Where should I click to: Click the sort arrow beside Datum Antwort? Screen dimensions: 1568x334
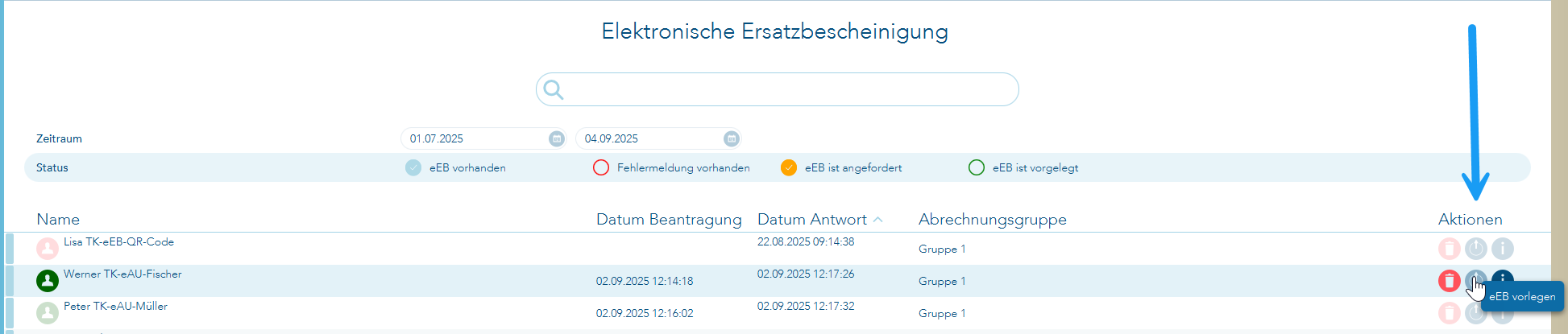tap(878, 220)
